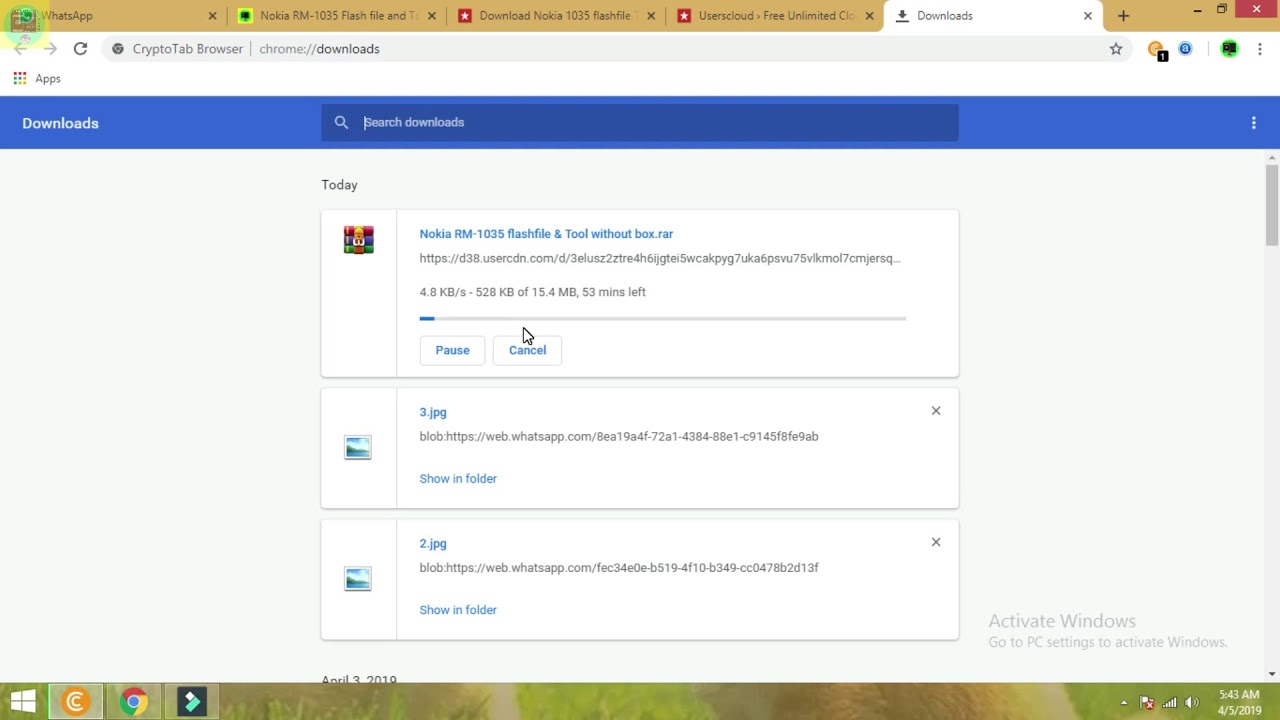Viewport: 1280px width, 720px height.
Task: Select the Downloads tab
Action: pos(993,16)
